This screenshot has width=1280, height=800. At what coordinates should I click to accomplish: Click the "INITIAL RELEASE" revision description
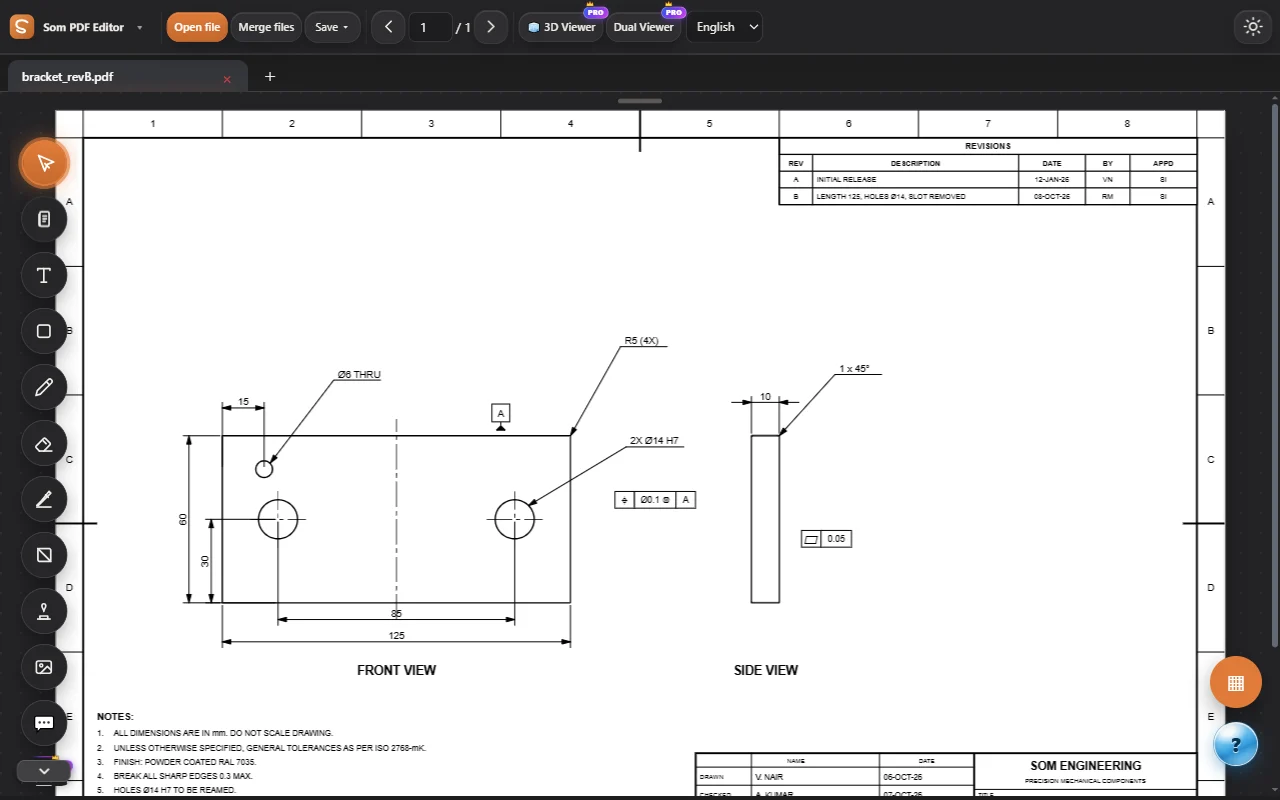point(846,180)
